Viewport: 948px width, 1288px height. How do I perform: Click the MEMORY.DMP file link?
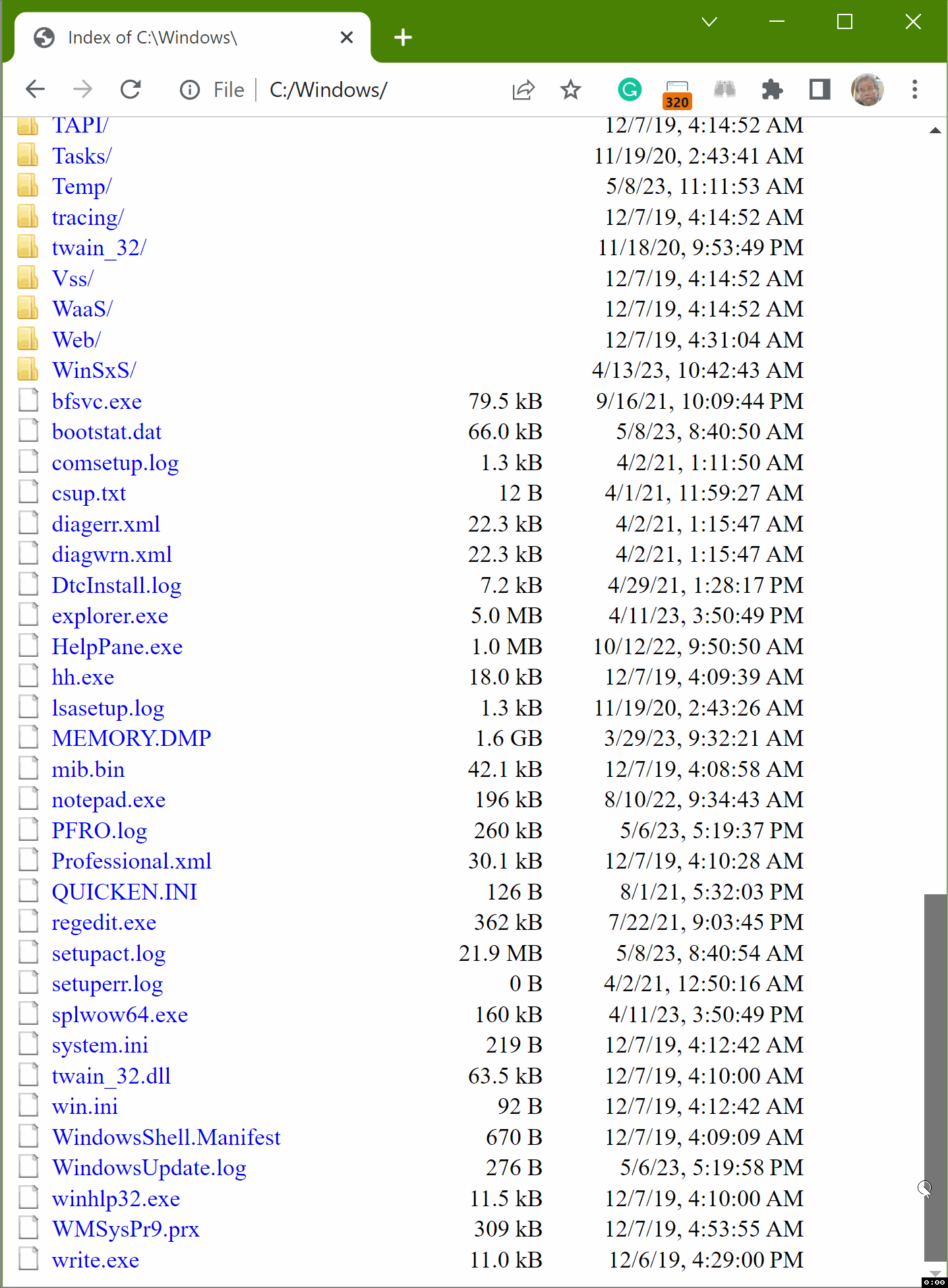(131, 739)
